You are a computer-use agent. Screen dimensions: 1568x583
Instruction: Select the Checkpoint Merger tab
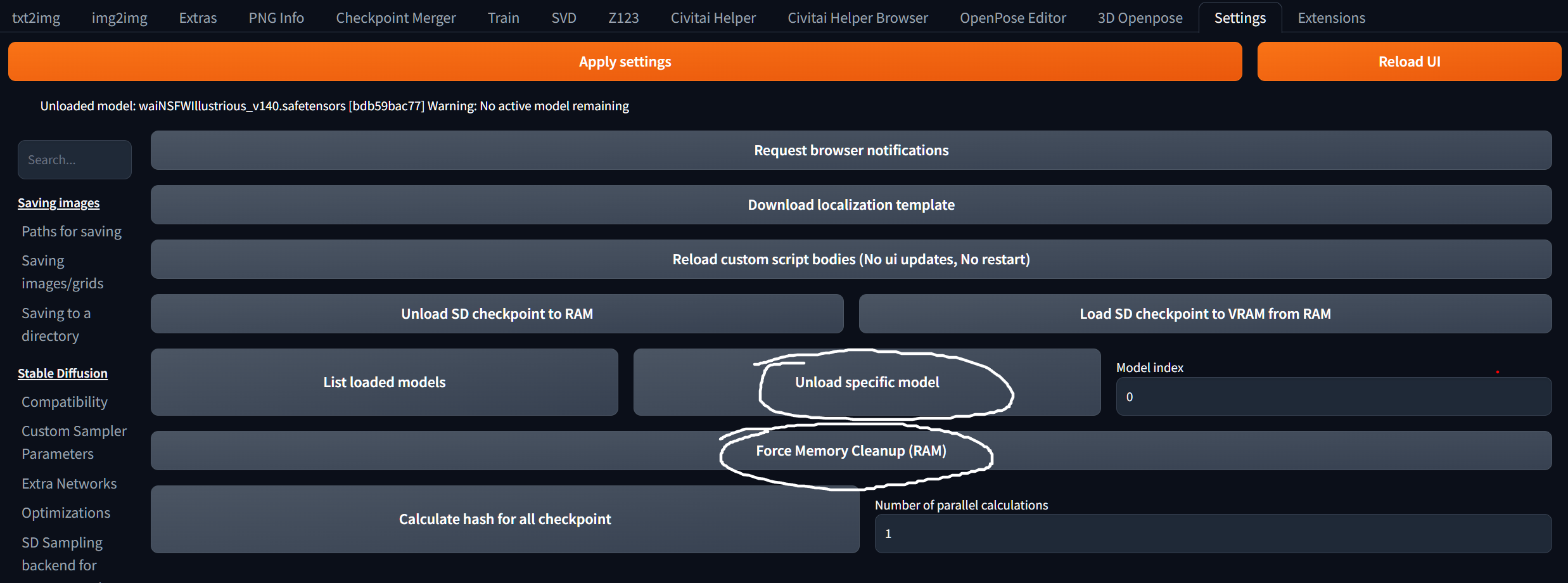tap(396, 18)
